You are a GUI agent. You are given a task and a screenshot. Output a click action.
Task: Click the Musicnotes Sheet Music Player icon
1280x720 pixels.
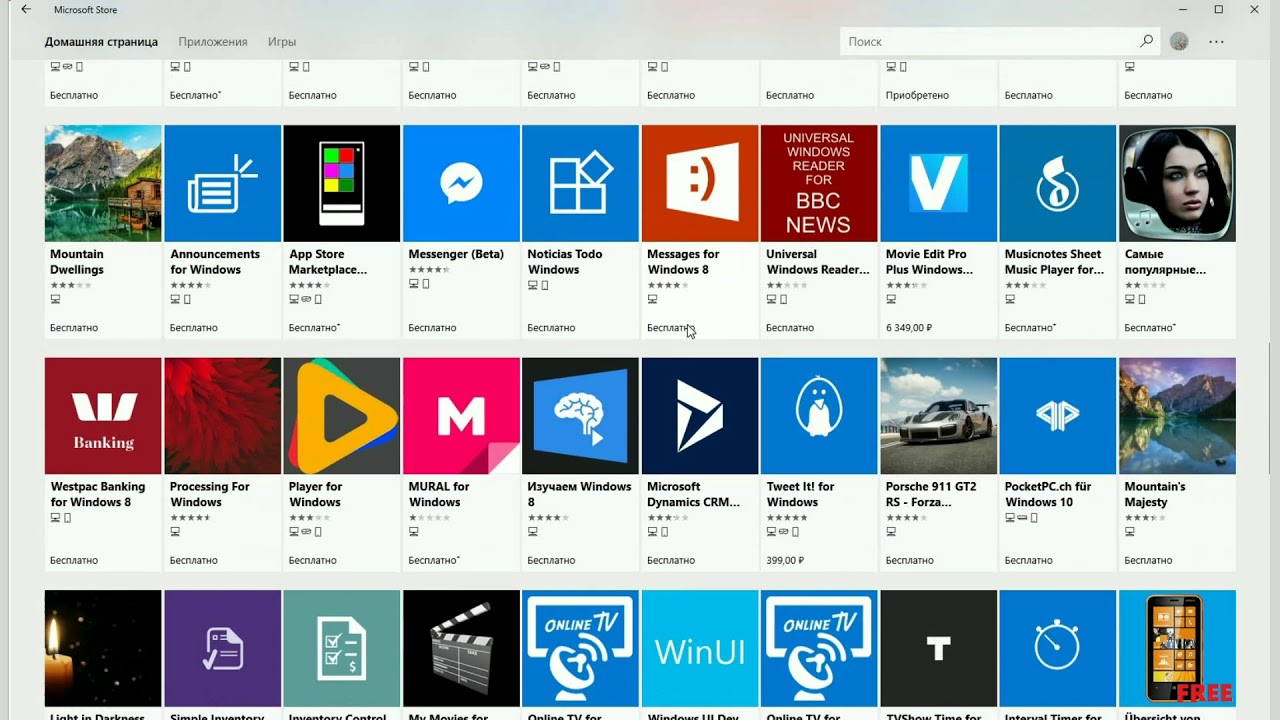pyautogui.click(x=1058, y=183)
